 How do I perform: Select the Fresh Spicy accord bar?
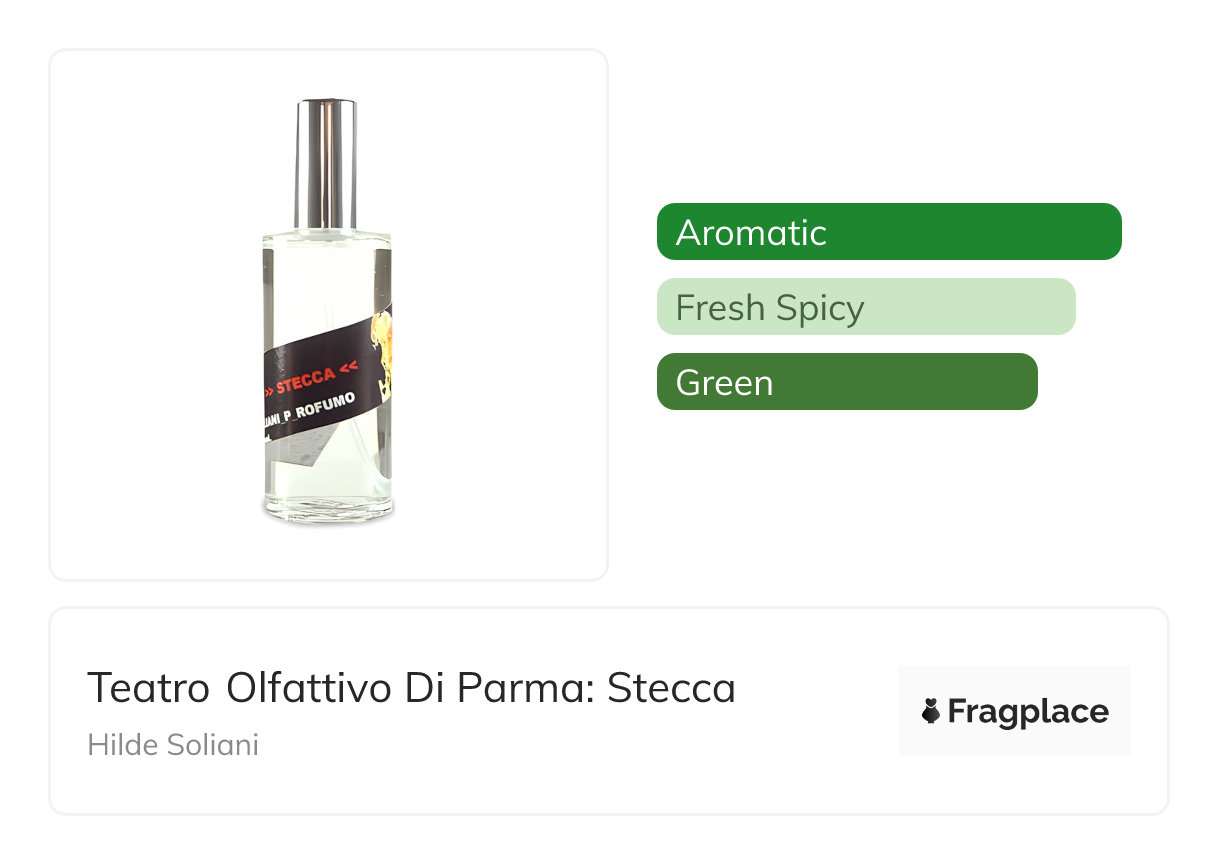point(865,307)
